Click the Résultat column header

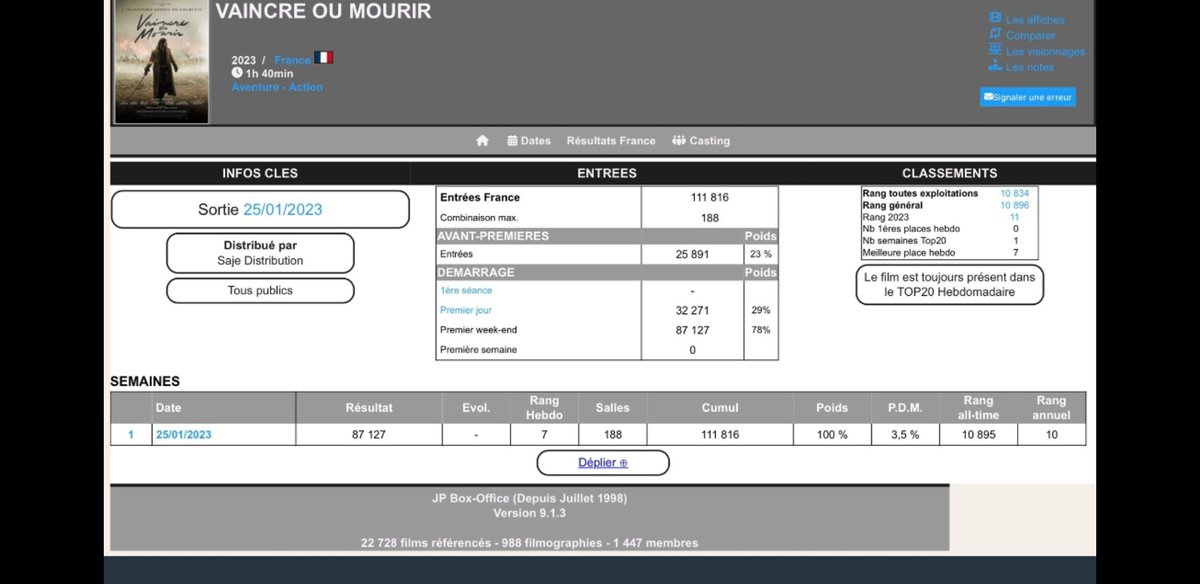pos(369,408)
